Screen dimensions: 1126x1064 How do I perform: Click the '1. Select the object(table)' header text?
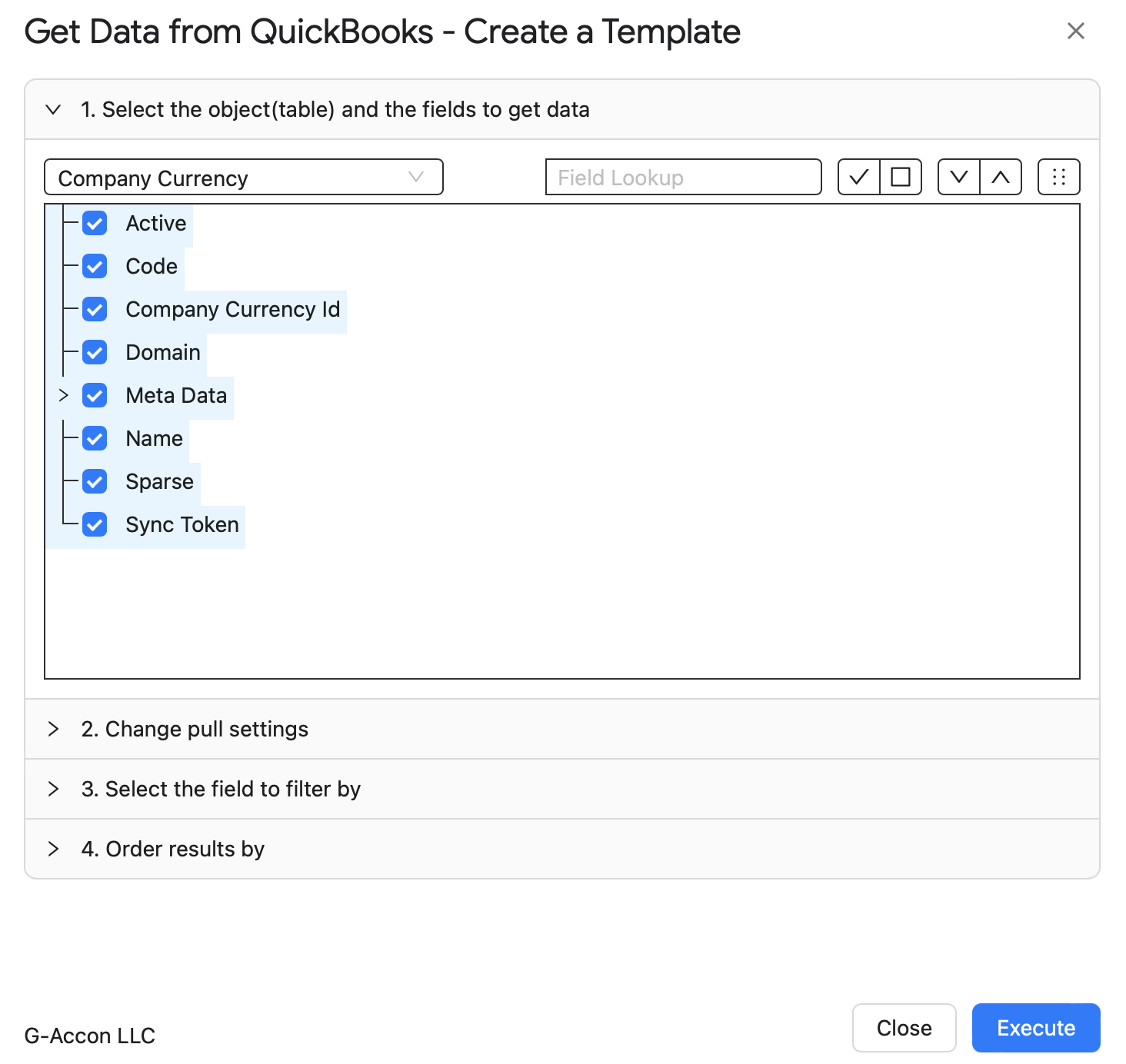click(335, 109)
